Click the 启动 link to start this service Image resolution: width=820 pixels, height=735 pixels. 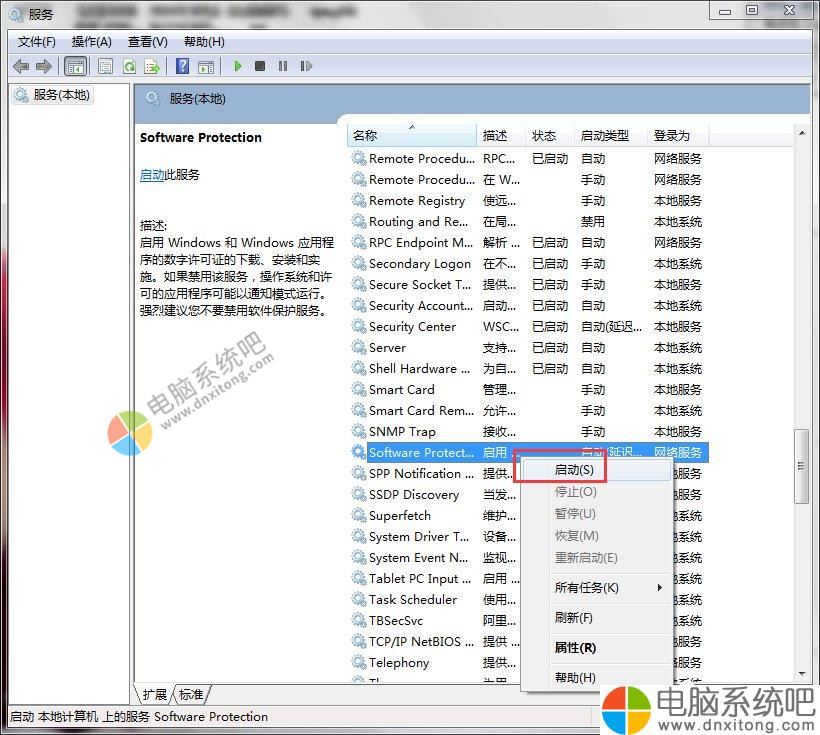point(152,175)
